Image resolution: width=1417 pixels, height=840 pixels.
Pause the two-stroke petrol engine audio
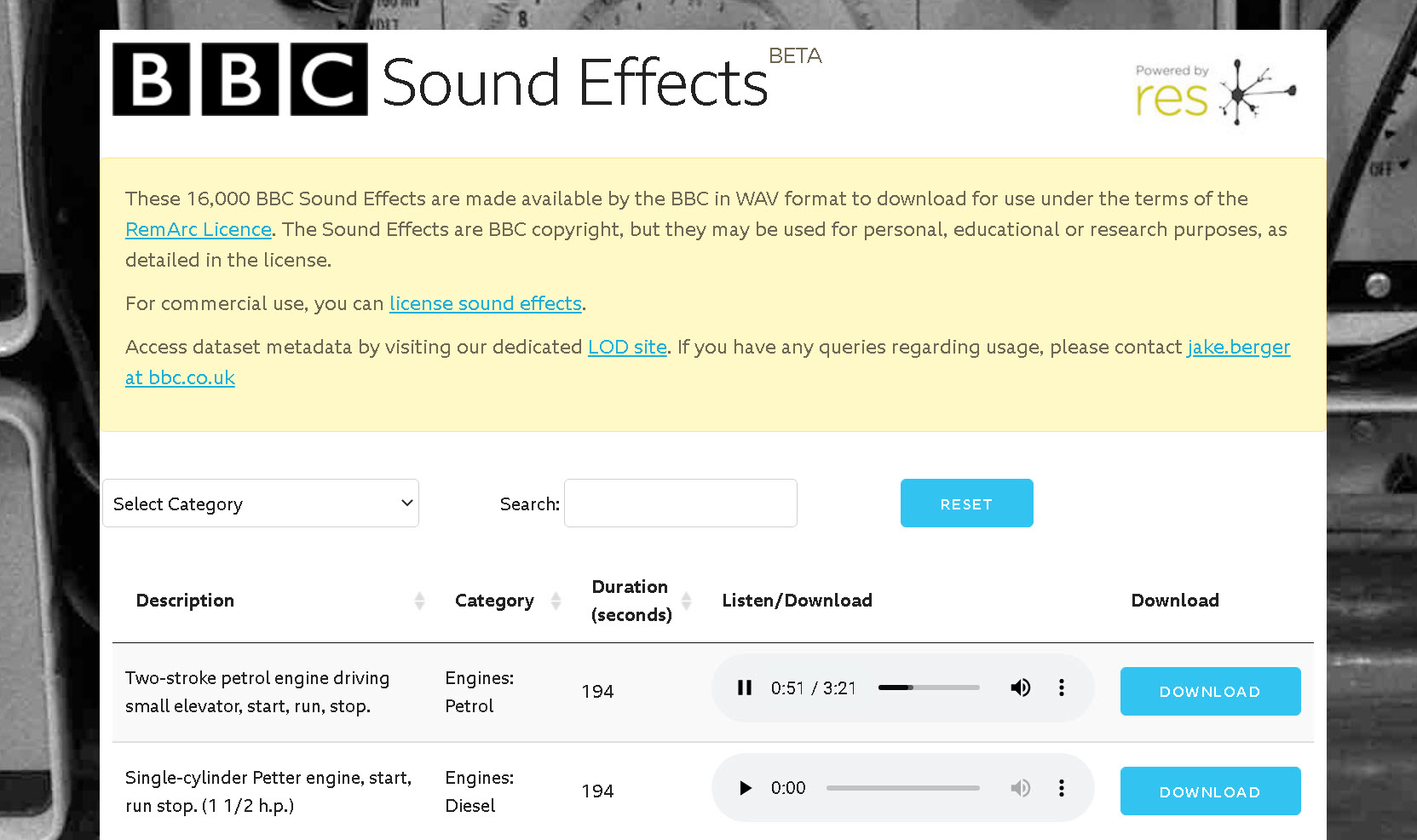tap(745, 688)
